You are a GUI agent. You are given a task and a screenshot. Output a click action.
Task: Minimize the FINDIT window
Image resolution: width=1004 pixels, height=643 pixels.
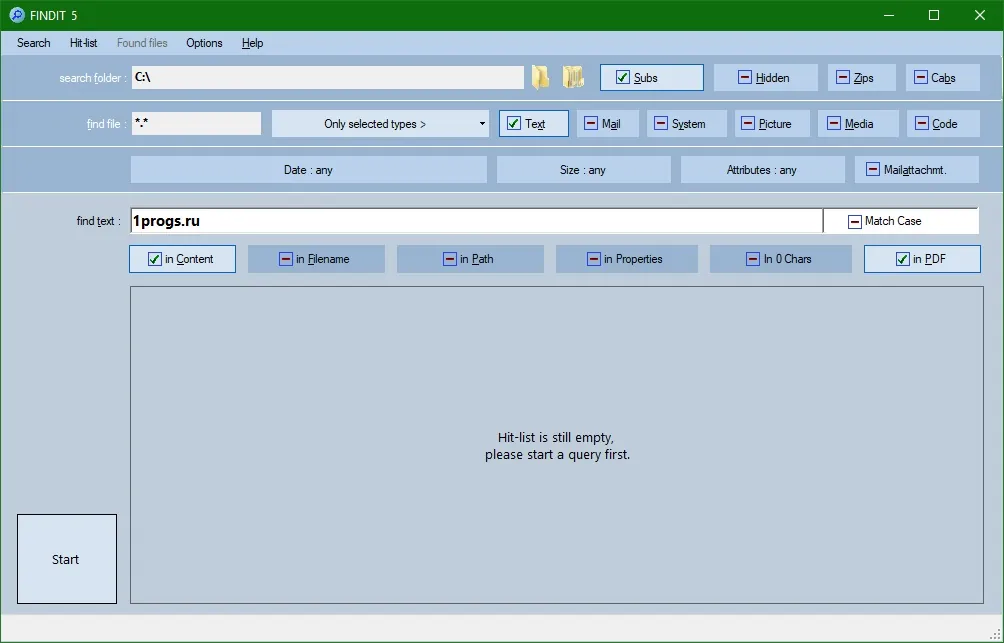[x=889, y=15]
